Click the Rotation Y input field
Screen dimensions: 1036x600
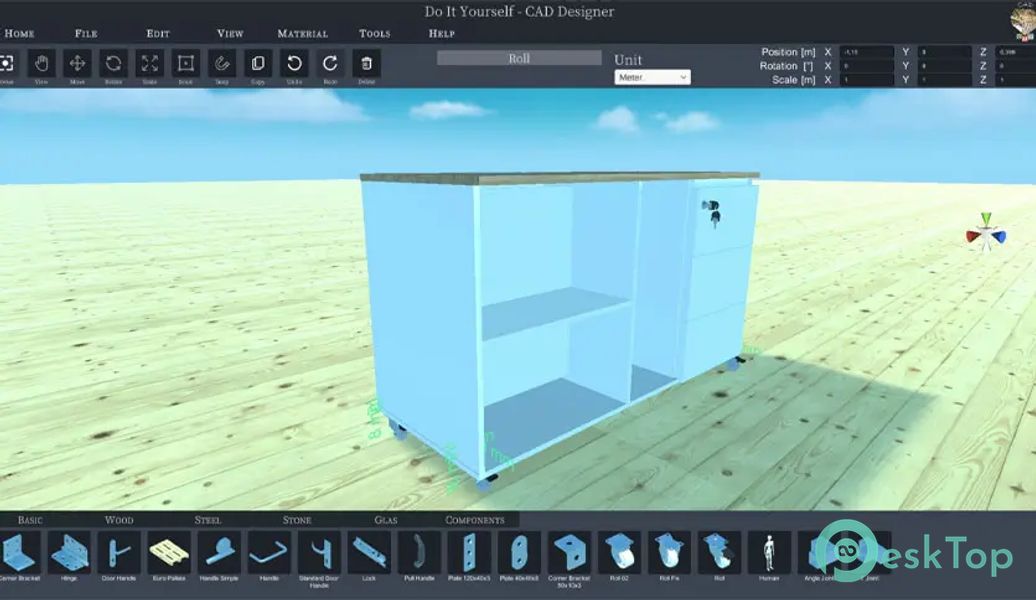[945, 66]
